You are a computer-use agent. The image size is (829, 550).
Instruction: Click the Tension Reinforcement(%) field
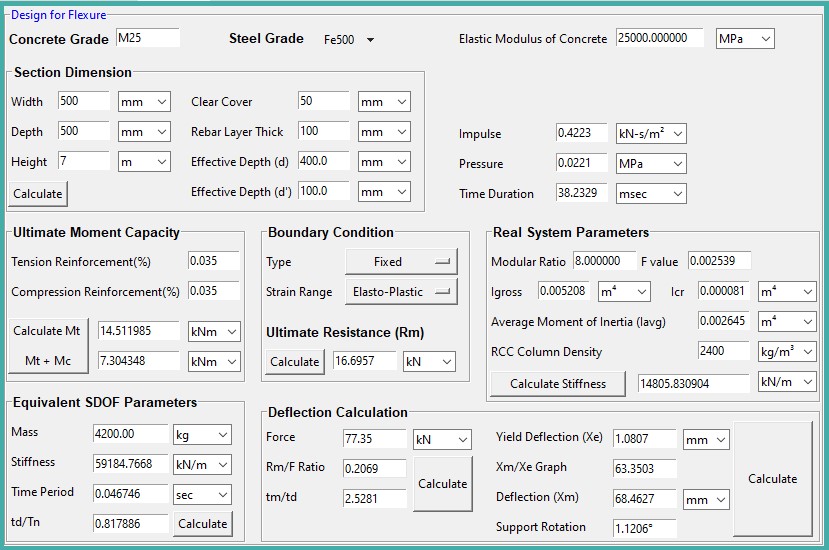[x=214, y=261]
